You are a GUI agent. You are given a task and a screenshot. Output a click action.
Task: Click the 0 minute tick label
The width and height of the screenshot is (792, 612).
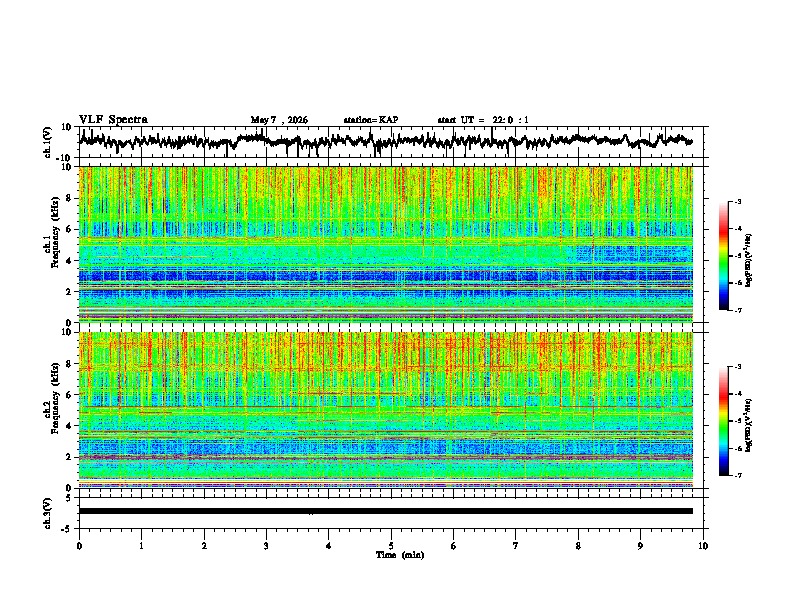pyautogui.click(x=79, y=546)
